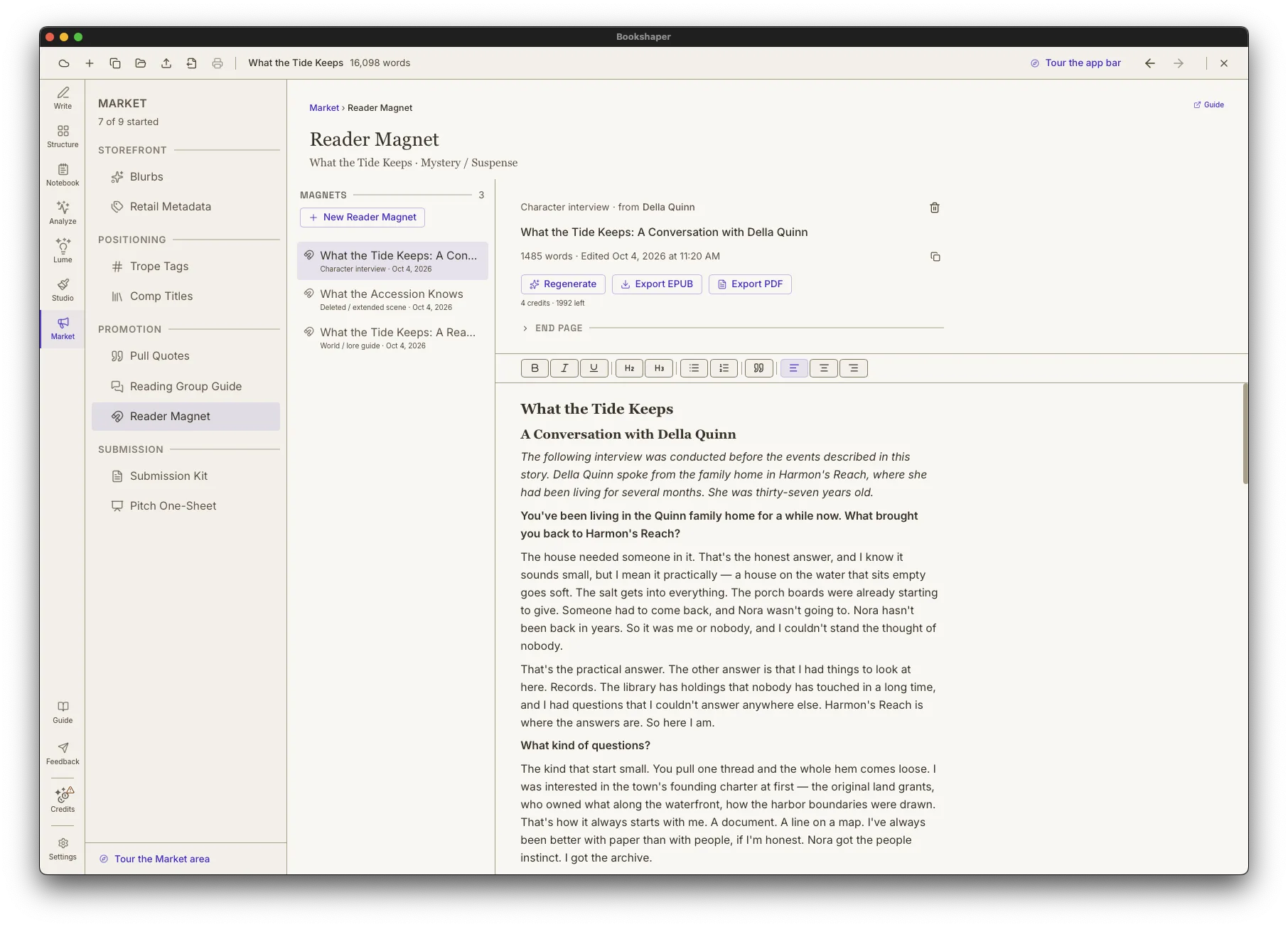Open the Notebook section
This screenshot has height=927, width=1288.
point(63,175)
